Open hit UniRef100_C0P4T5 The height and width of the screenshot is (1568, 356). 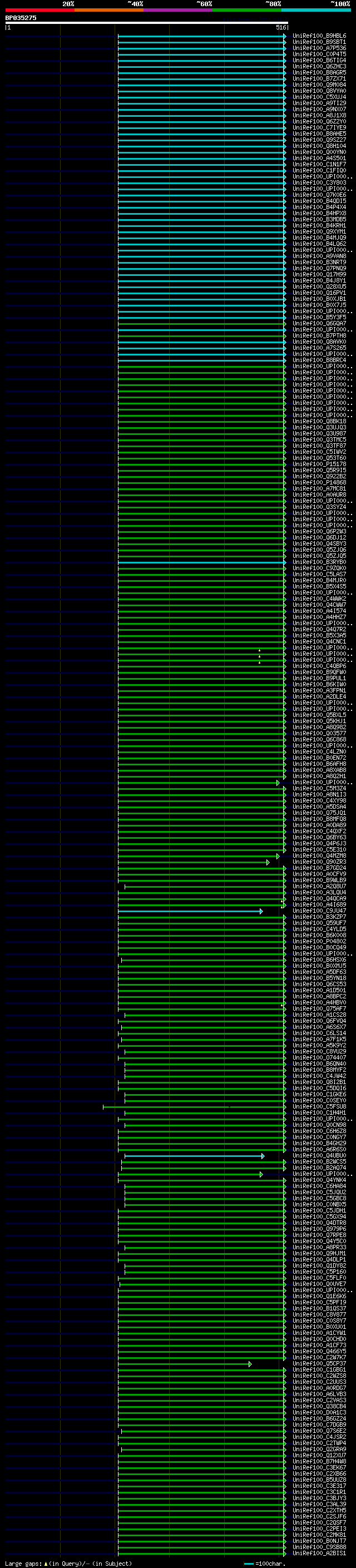(x=319, y=54)
